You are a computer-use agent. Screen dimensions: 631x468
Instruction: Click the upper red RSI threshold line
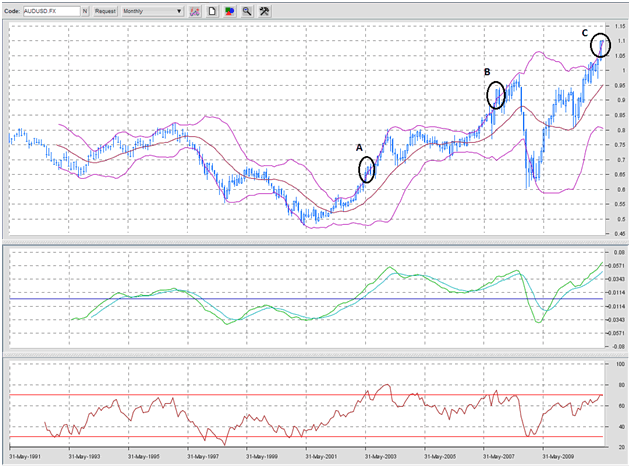pos(200,394)
